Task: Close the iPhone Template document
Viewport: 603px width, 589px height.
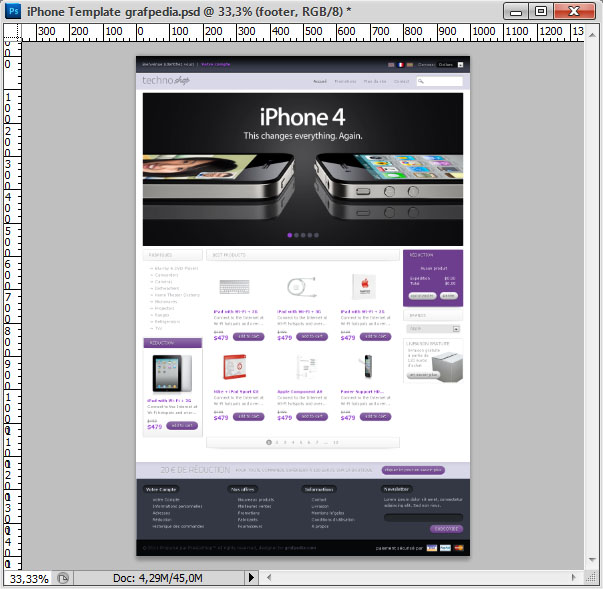Action: 574,12
